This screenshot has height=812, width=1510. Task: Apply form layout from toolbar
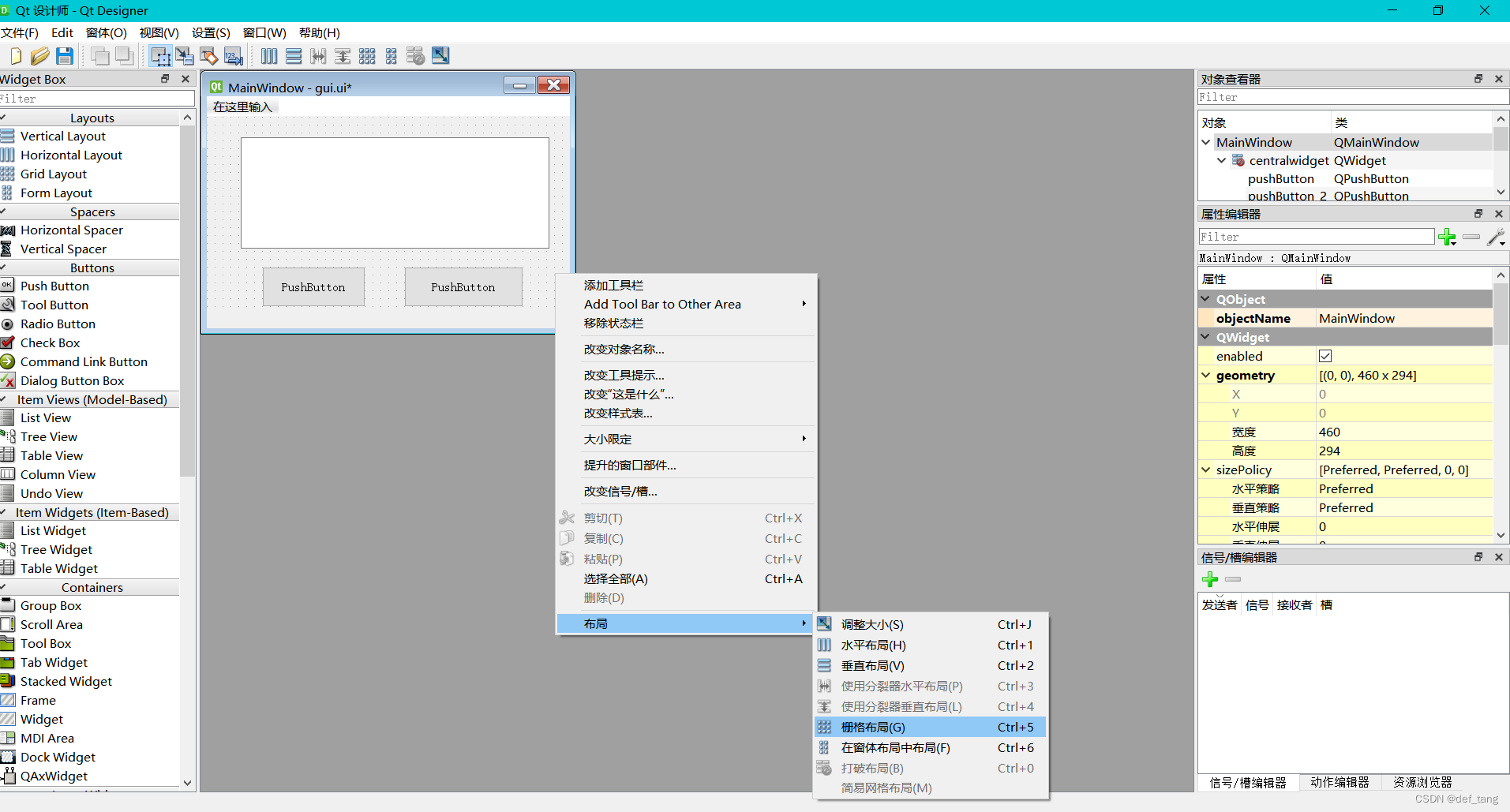tap(392, 56)
